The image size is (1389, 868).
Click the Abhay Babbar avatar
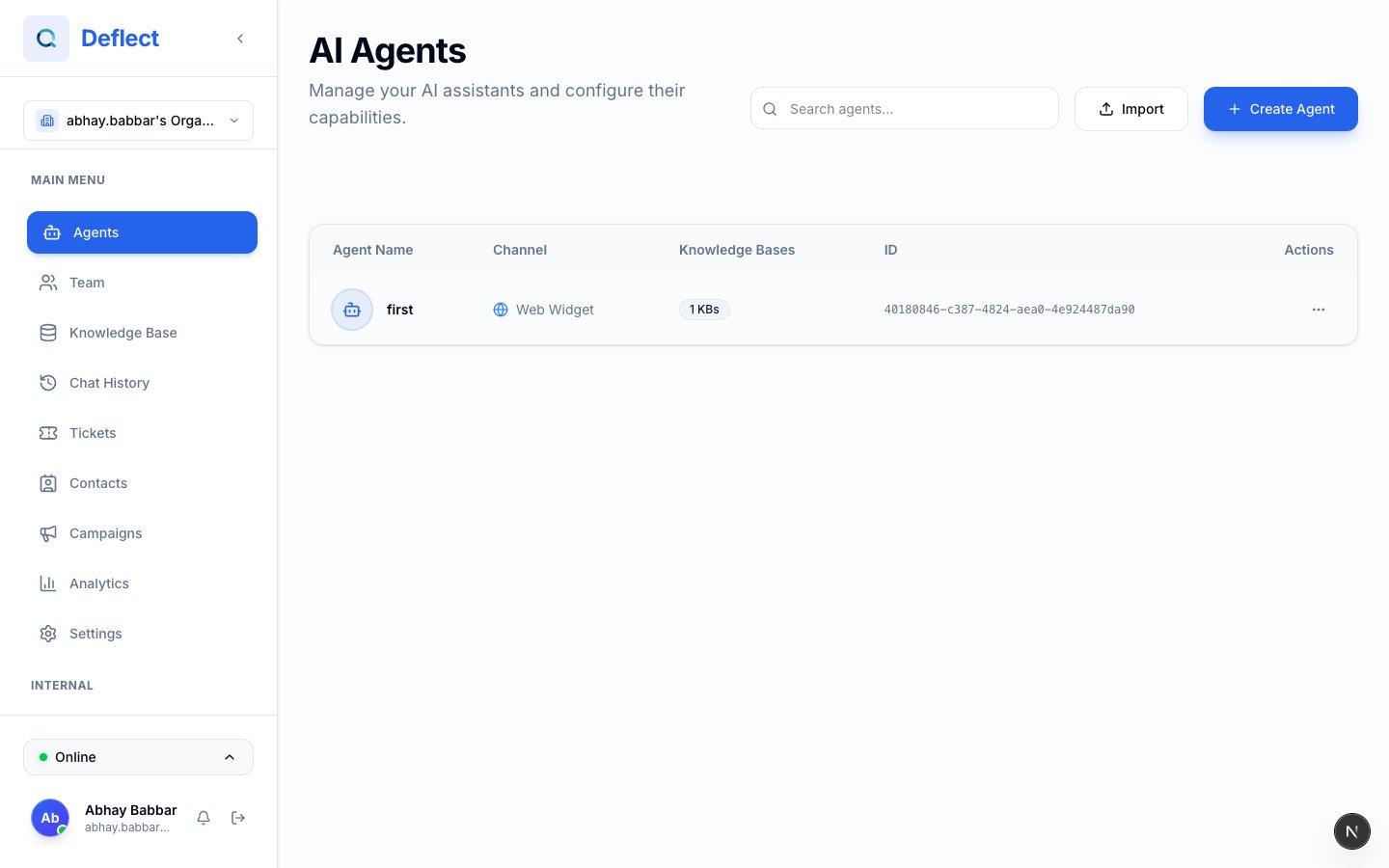[x=50, y=818]
